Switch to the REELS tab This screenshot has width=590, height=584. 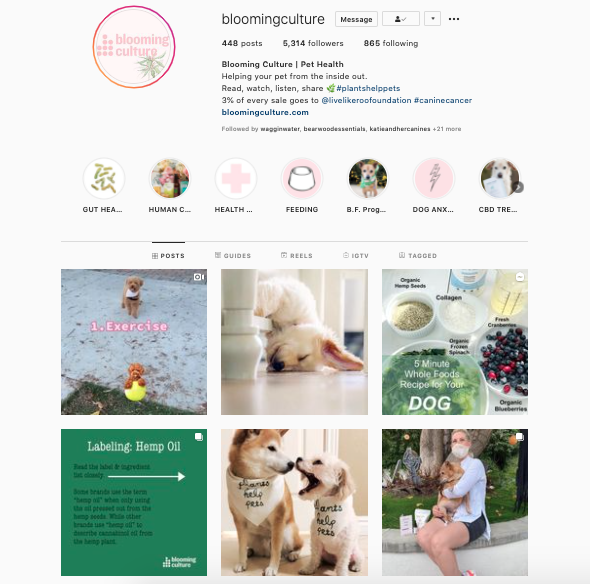[x=297, y=256]
